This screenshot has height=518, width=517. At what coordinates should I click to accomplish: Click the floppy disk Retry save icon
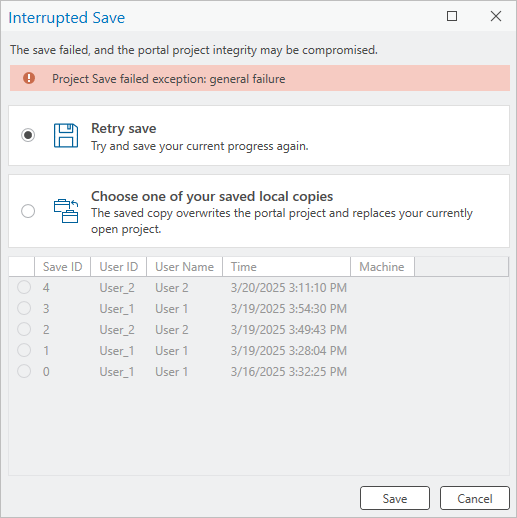66,135
